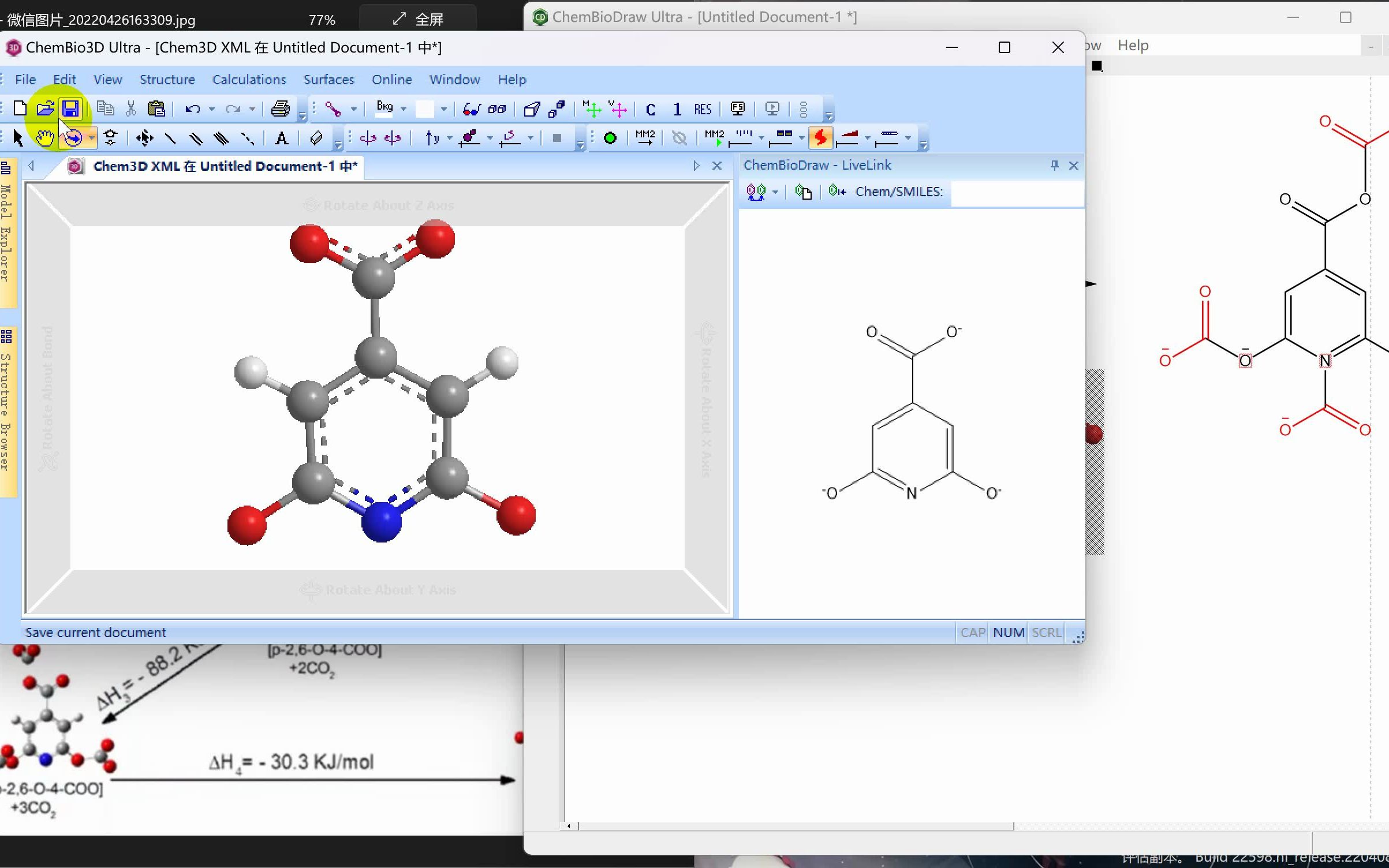Select the Text building tool
1389x868 pixels.
point(281,138)
